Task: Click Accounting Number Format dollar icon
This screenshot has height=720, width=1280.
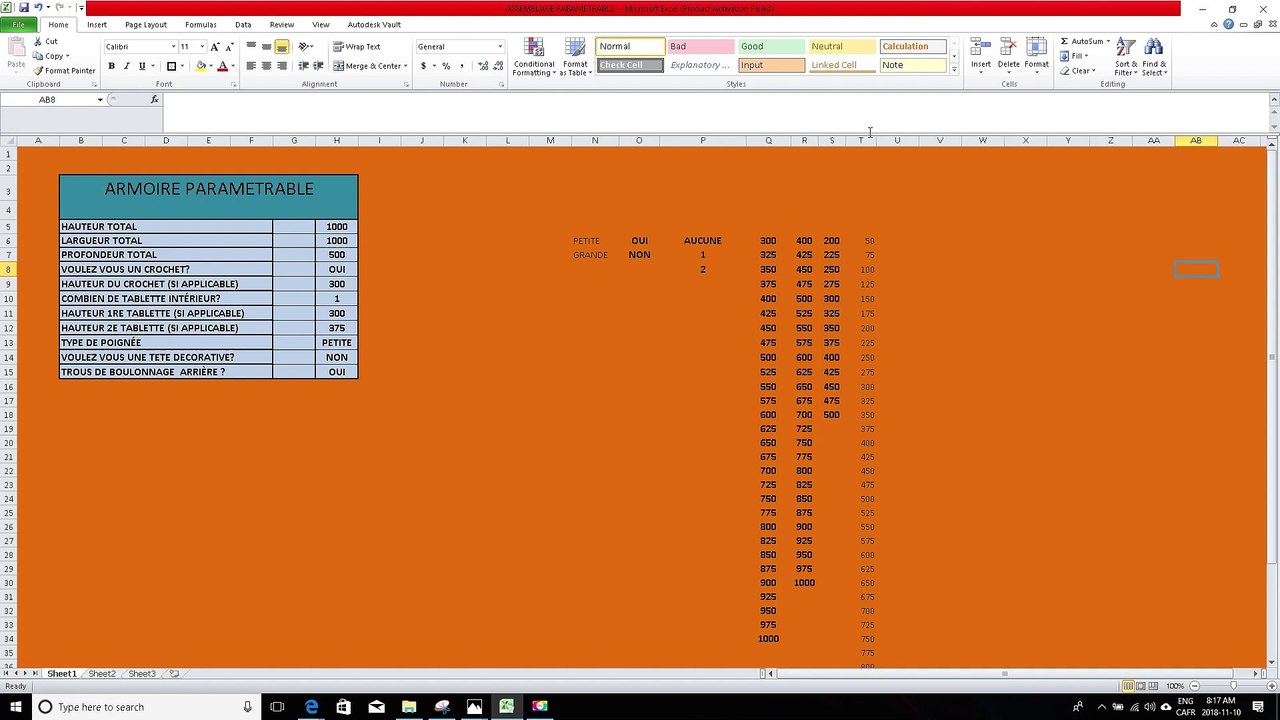Action: pos(424,66)
